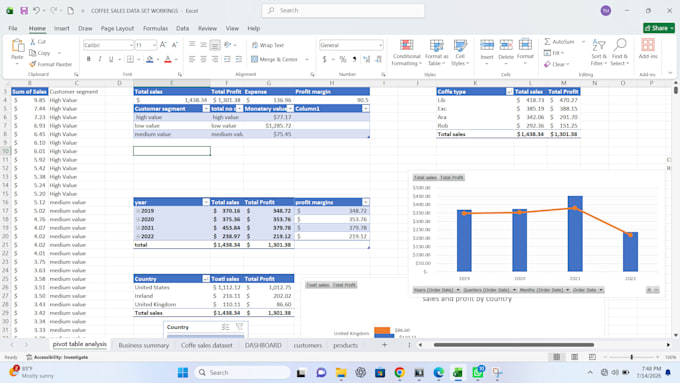This screenshot has height=383, width=680.
Task: Switch to Page Layout view in status bar
Action: tap(574, 357)
